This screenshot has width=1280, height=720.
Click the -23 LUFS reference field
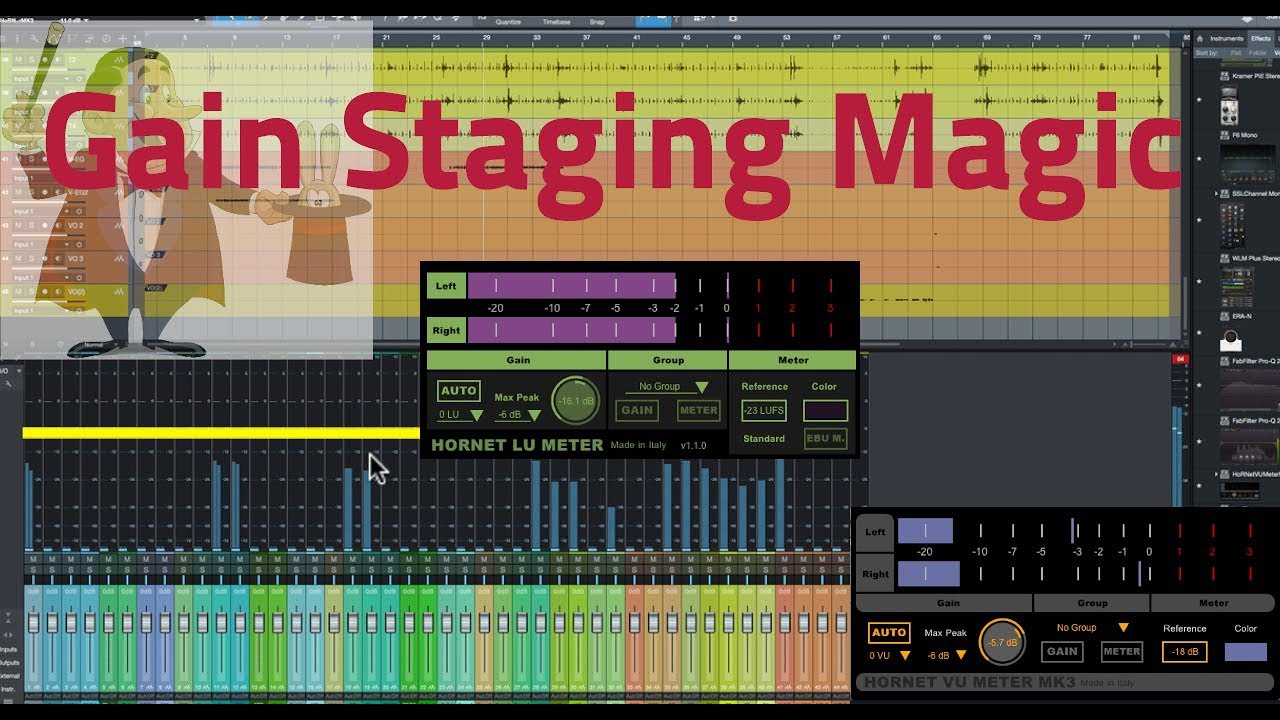tap(764, 410)
